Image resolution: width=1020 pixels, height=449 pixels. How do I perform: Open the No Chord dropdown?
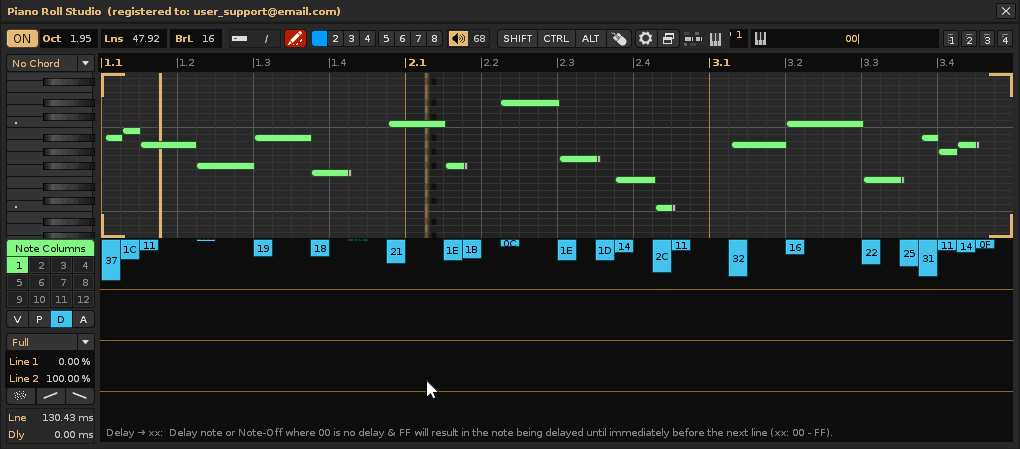tap(50, 63)
